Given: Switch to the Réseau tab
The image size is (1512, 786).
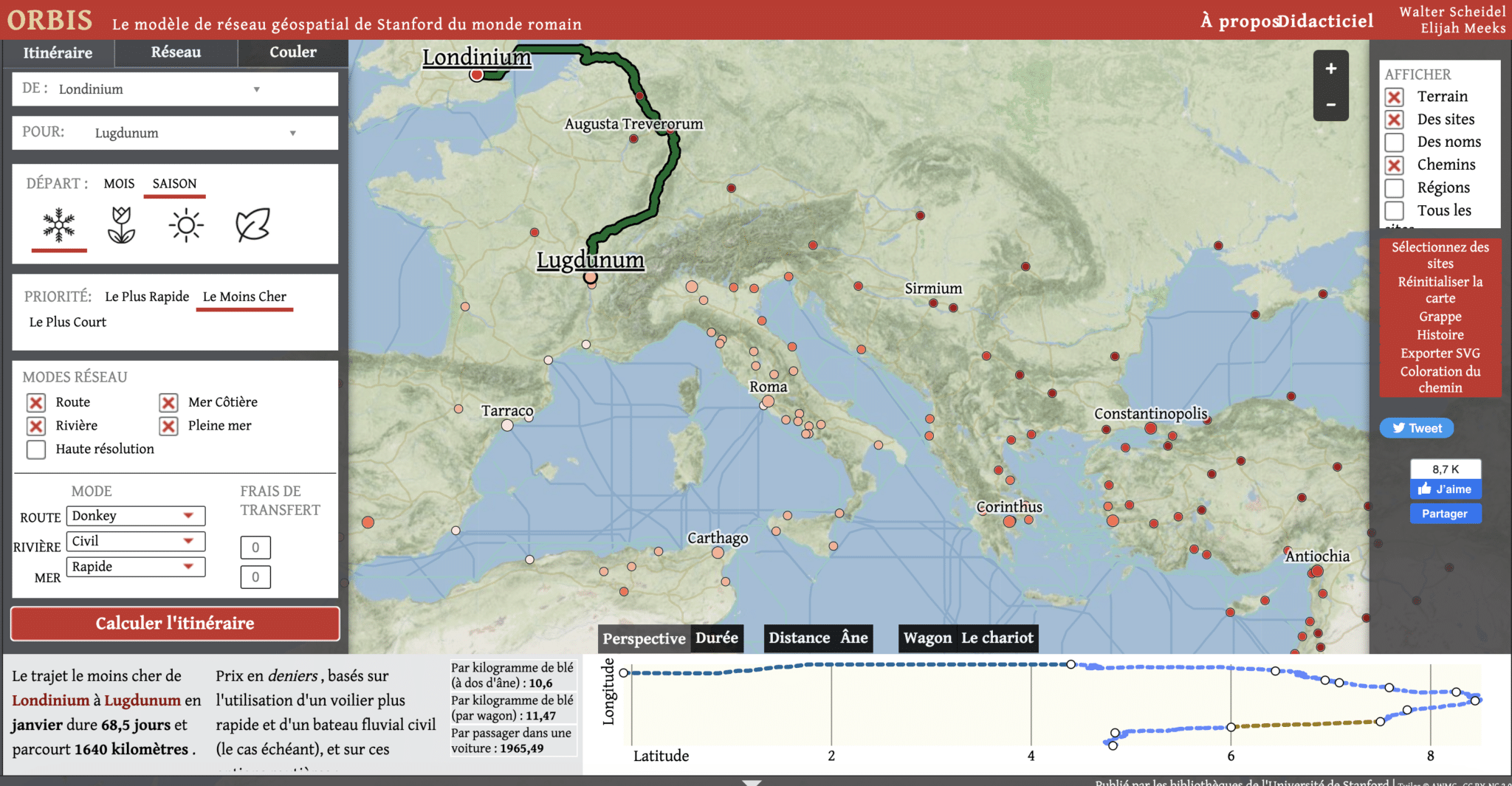Looking at the screenshot, I should point(176,52).
